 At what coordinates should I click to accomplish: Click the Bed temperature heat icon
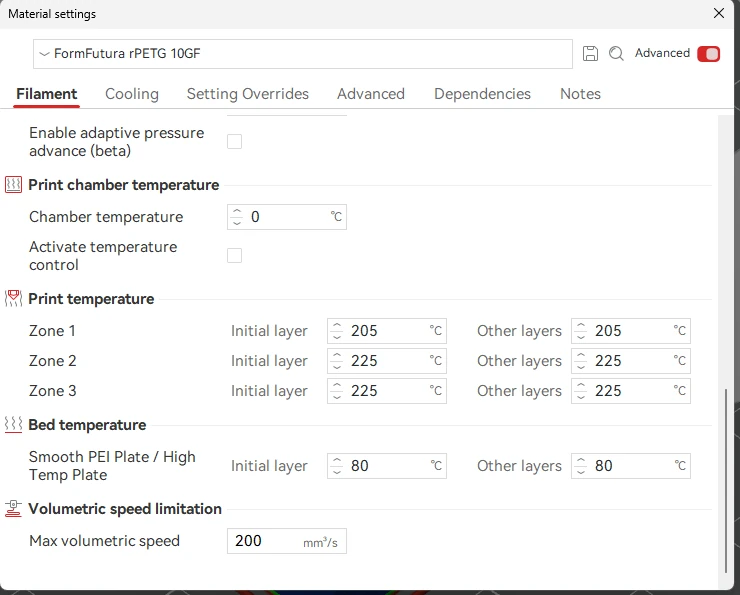tap(13, 425)
